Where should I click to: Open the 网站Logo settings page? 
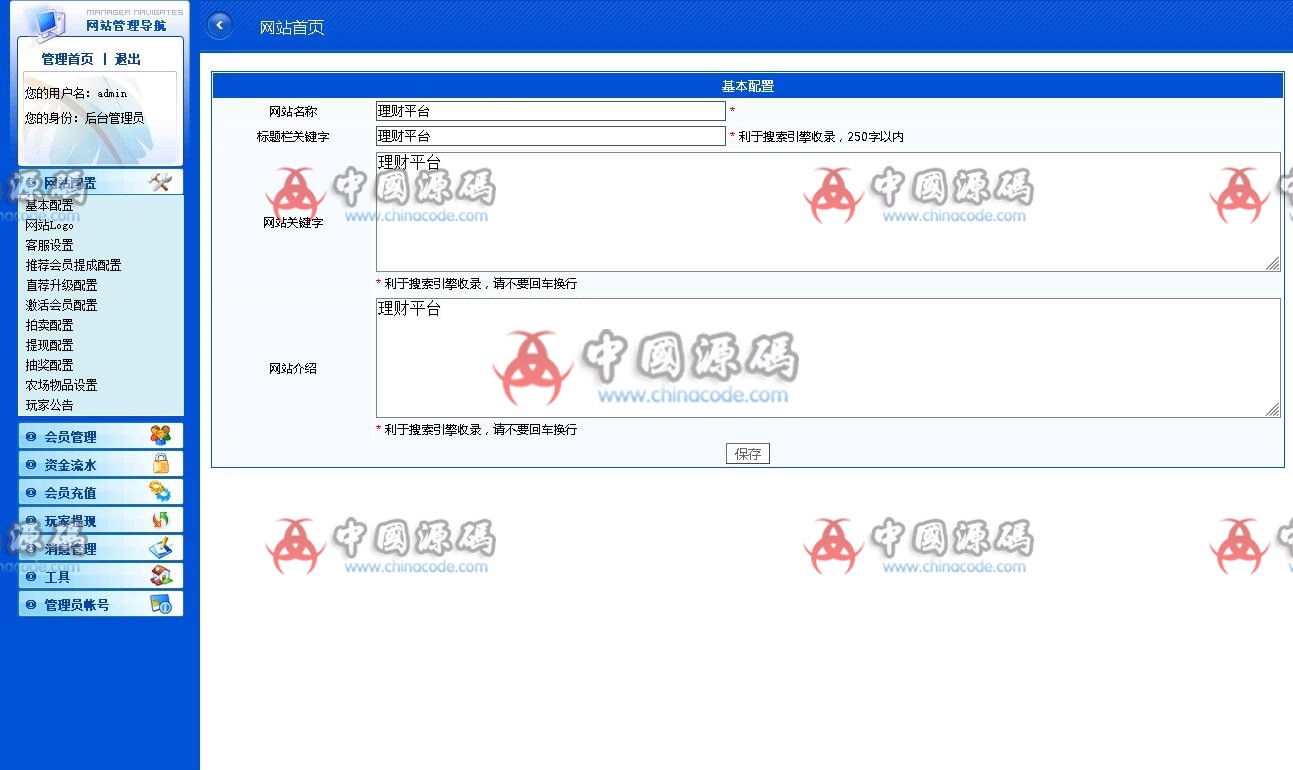pyautogui.click(x=50, y=225)
